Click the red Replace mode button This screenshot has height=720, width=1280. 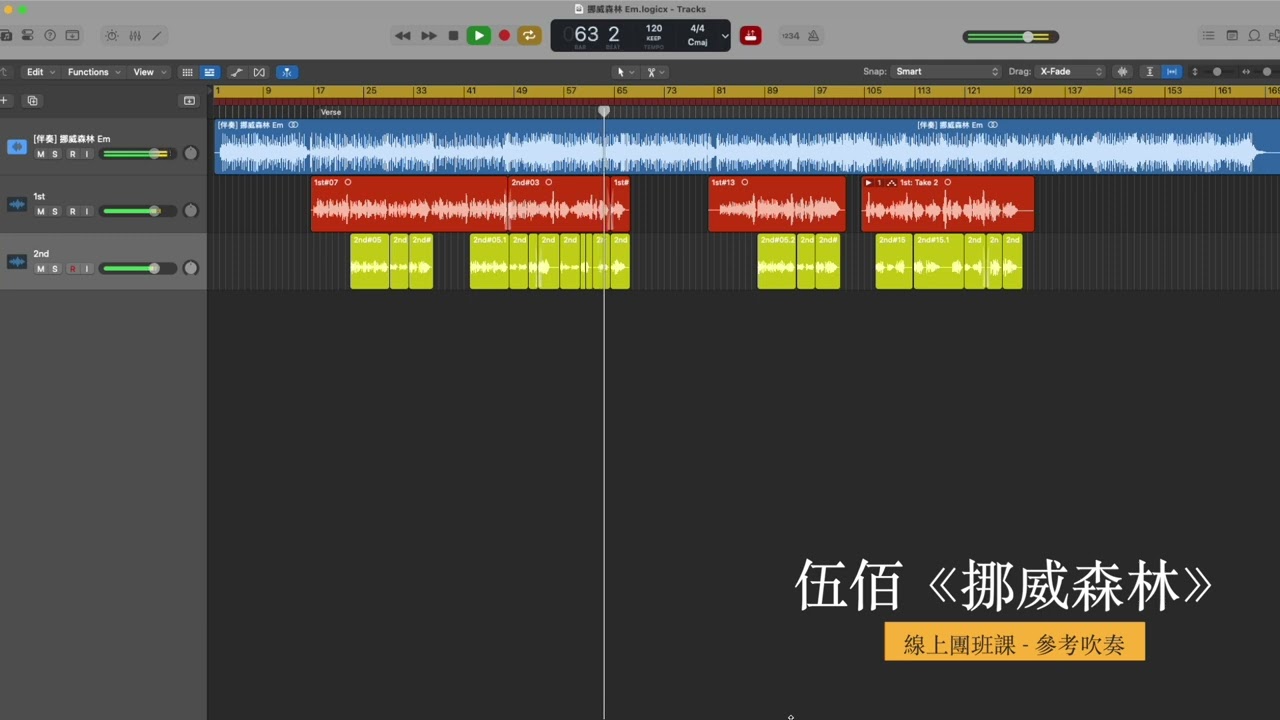click(x=750, y=36)
